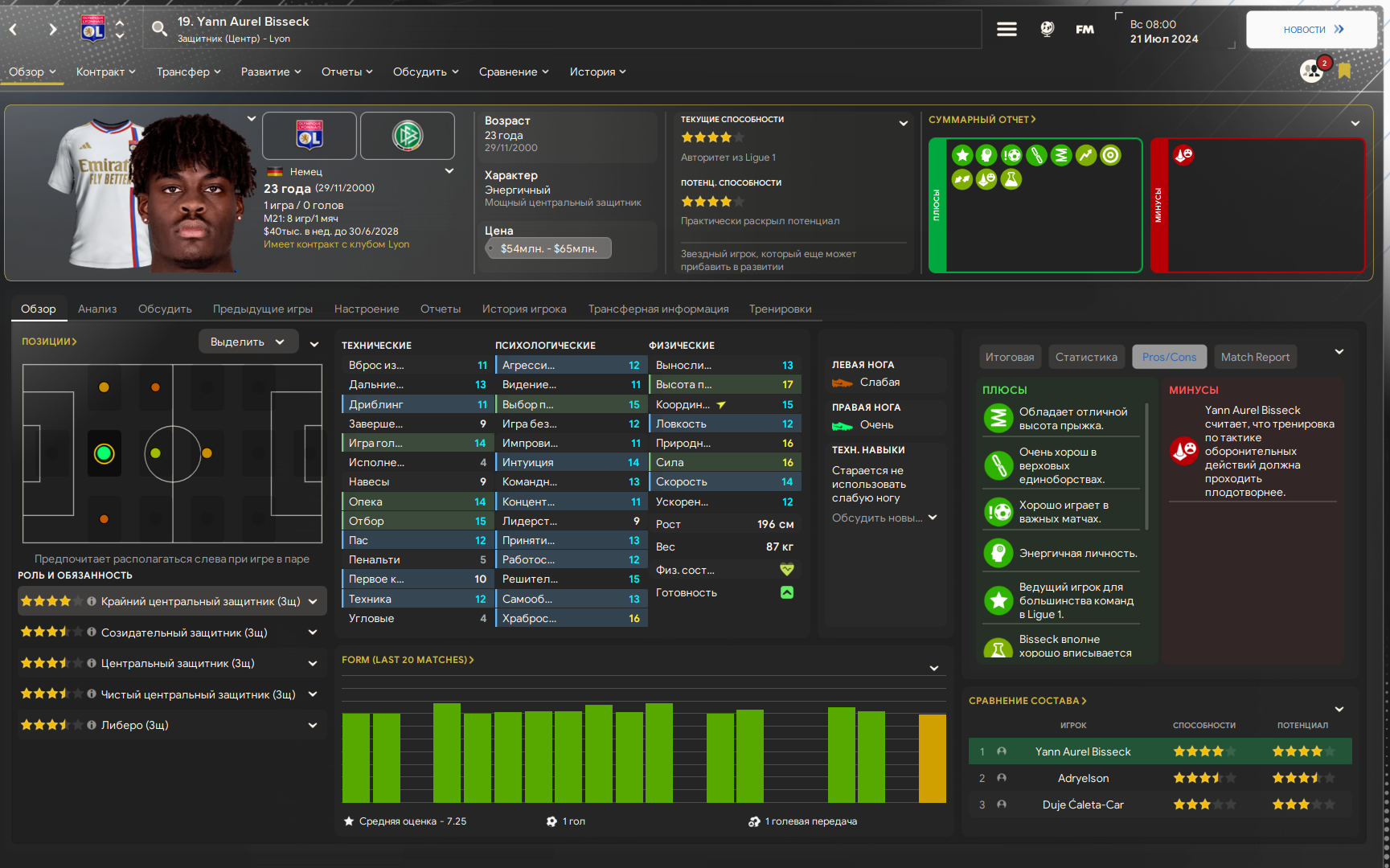Click the price range $54млн.-$65млн. bar
The height and width of the screenshot is (868, 1390).
[x=548, y=248]
